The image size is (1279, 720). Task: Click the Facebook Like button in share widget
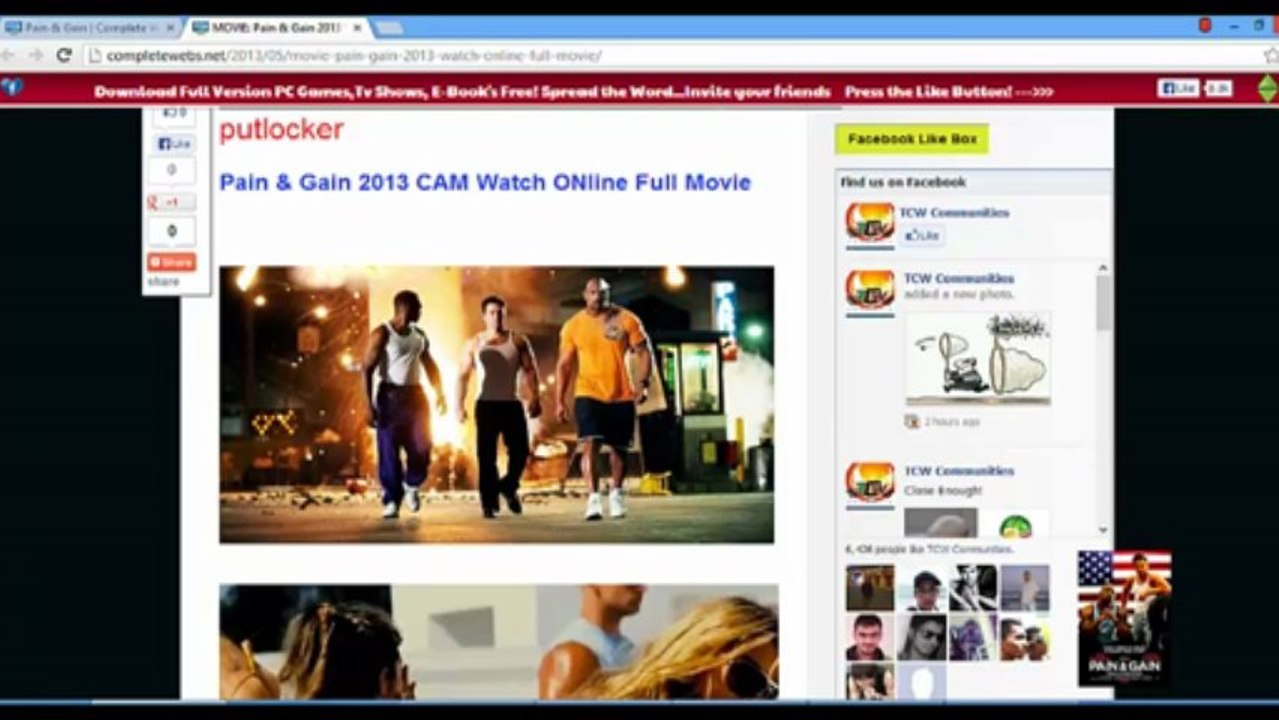[174, 144]
